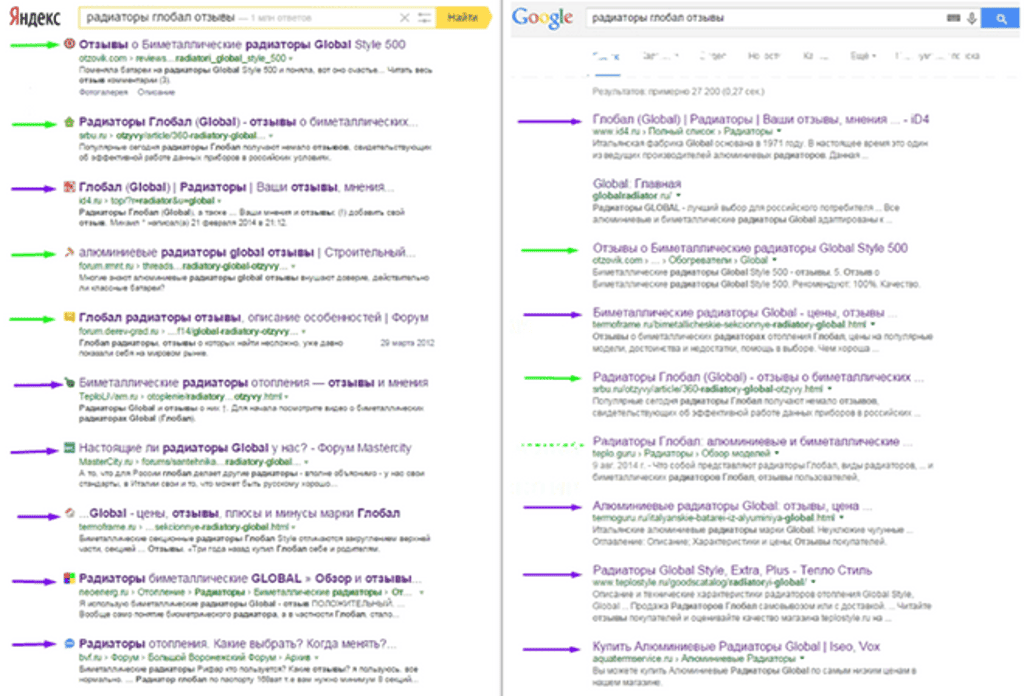
Task: Open Yandex result 'Радиаторы отопления. Какие выбрать?'
Action: point(238,644)
